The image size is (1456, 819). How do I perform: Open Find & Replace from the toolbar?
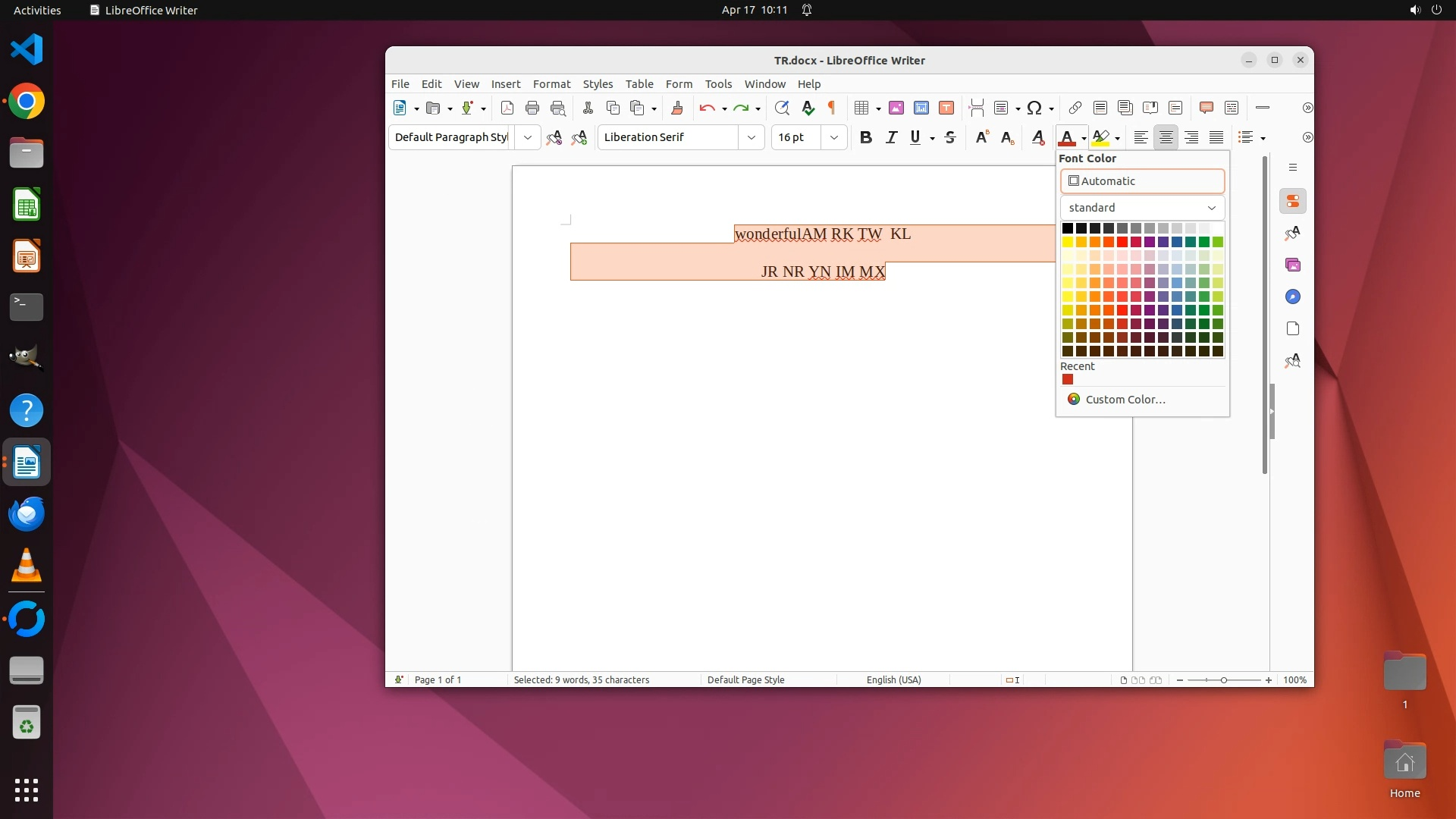[x=782, y=108]
